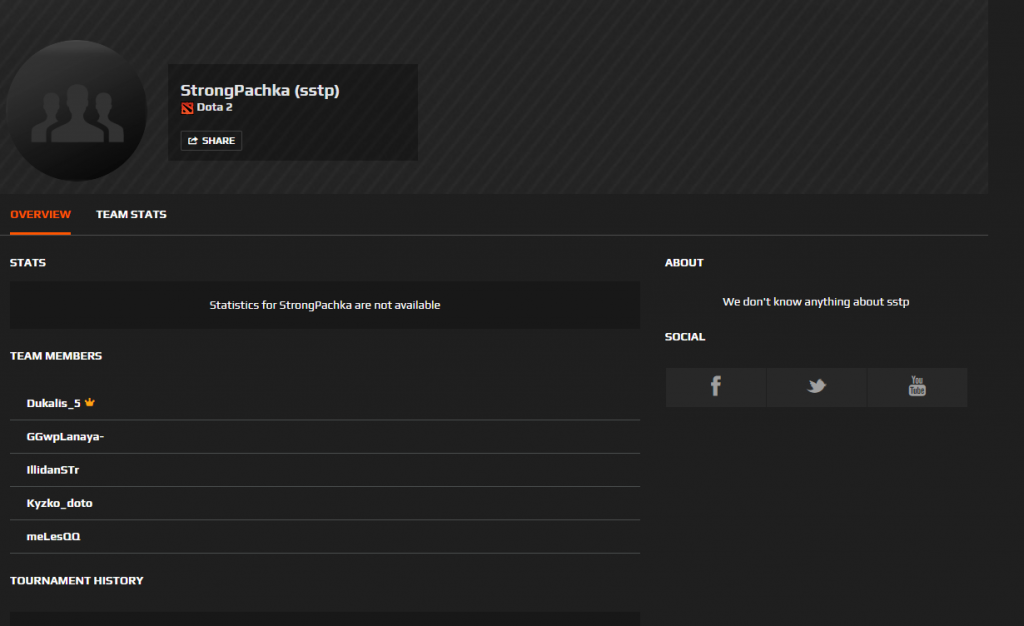Click the 'We don't know anything about sstp' text
Image resolution: width=1024 pixels, height=626 pixels.
point(816,302)
